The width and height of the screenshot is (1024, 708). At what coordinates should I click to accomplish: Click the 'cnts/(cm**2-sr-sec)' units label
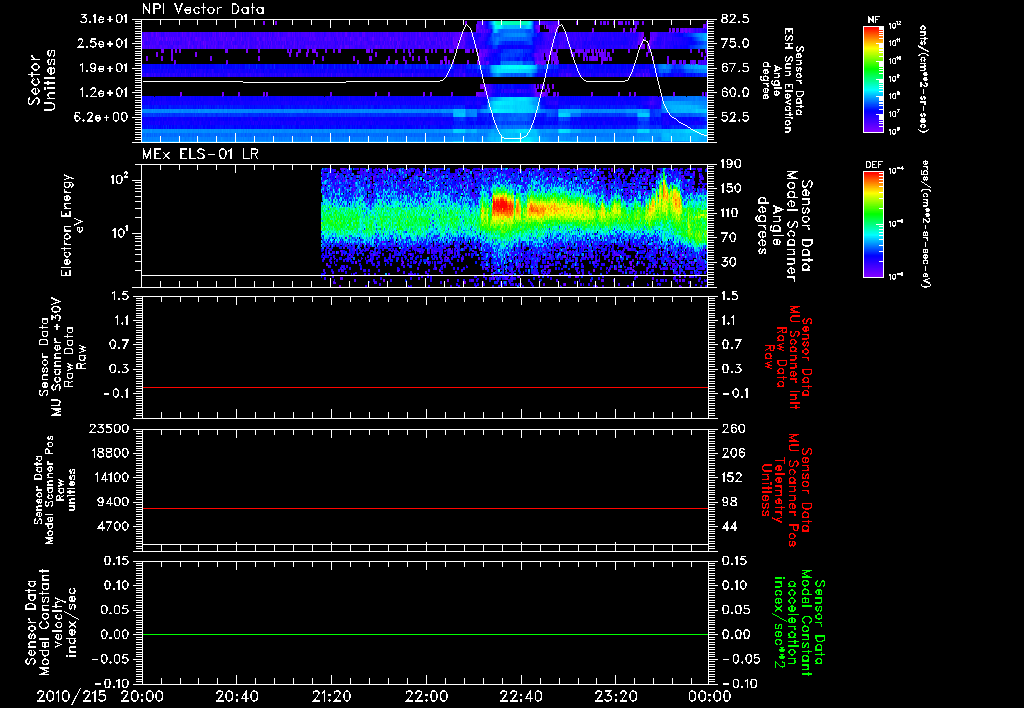923,78
